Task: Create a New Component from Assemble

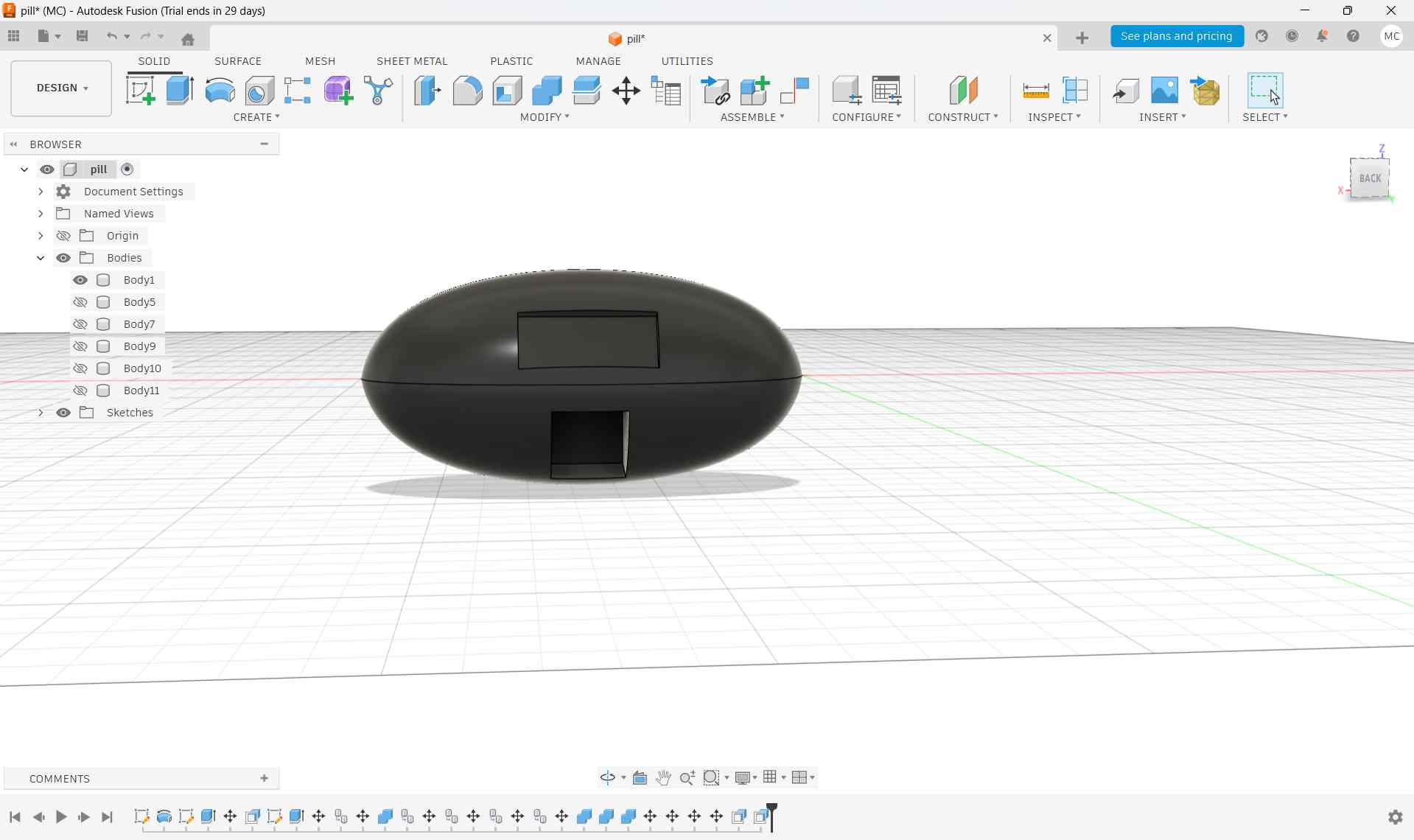Action: tap(755, 91)
